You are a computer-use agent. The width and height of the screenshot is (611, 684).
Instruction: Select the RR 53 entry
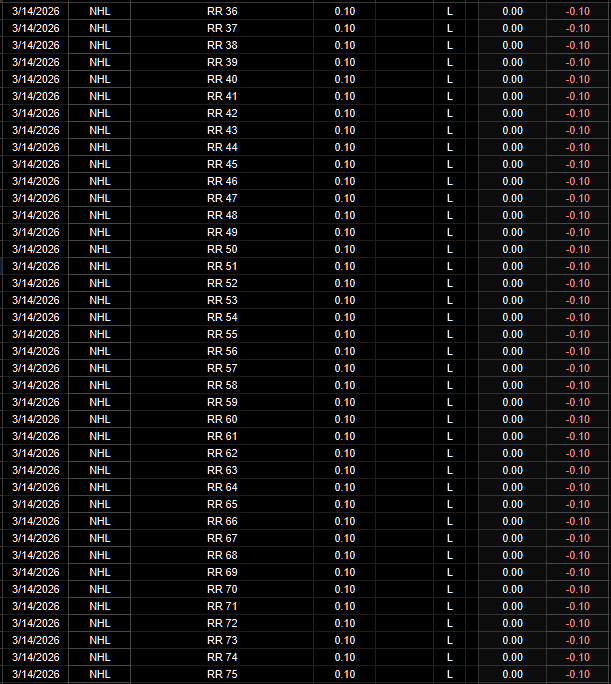tap(222, 301)
